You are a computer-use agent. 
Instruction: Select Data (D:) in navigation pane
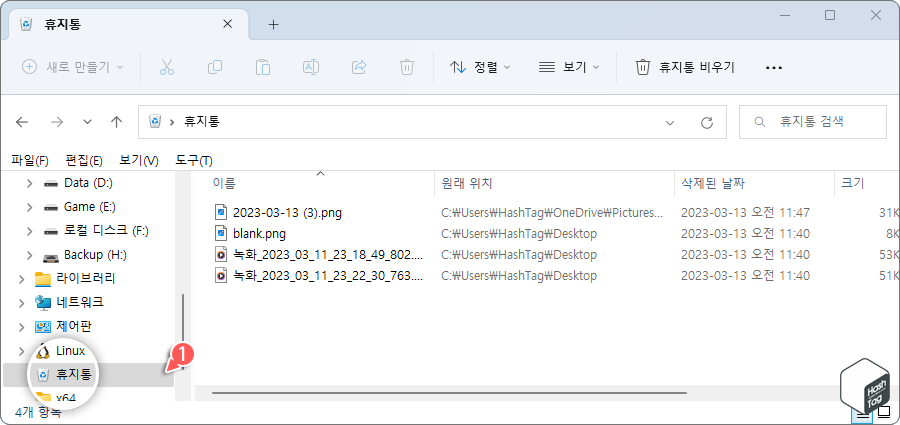pyautogui.click(x=88, y=183)
